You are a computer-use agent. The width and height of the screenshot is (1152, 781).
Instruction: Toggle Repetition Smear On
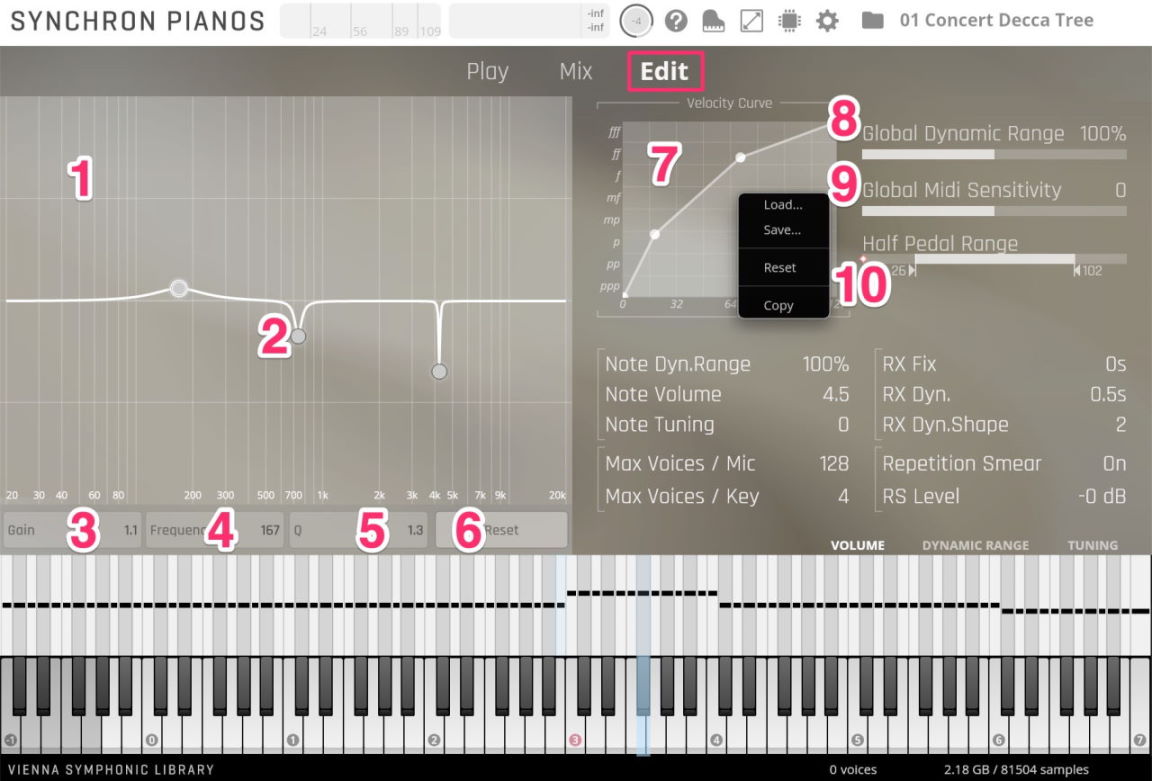(x=1115, y=464)
